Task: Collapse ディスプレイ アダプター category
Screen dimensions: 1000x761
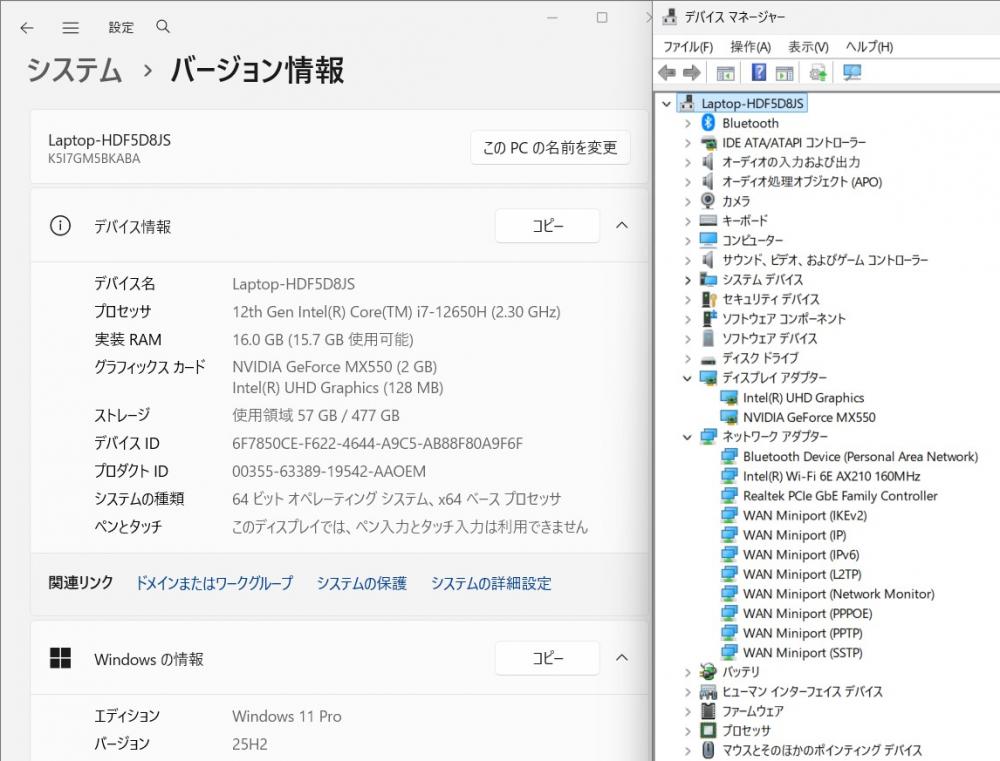Action: point(688,378)
